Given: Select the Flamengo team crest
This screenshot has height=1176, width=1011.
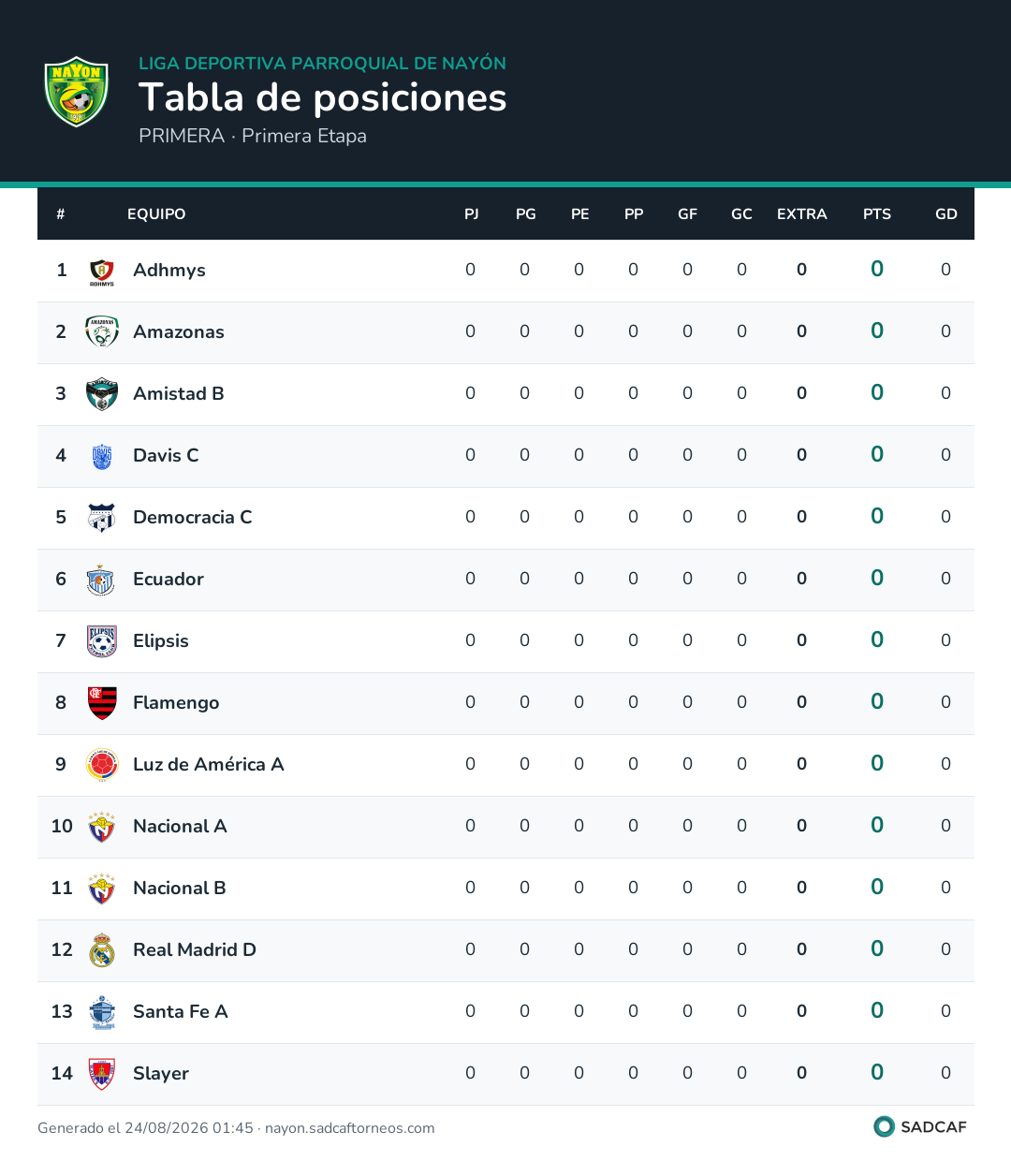Looking at the screenshot, I should (102, 703).
